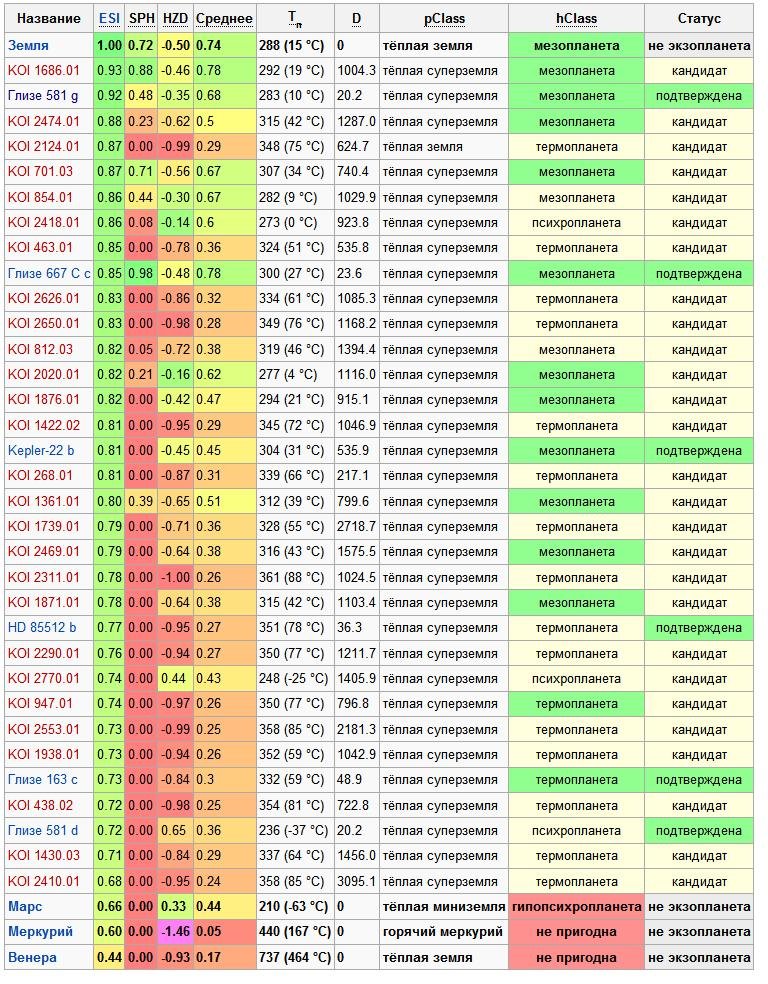Click the Название column header
Screen dimensions: 768x984
tap(49, 19)
